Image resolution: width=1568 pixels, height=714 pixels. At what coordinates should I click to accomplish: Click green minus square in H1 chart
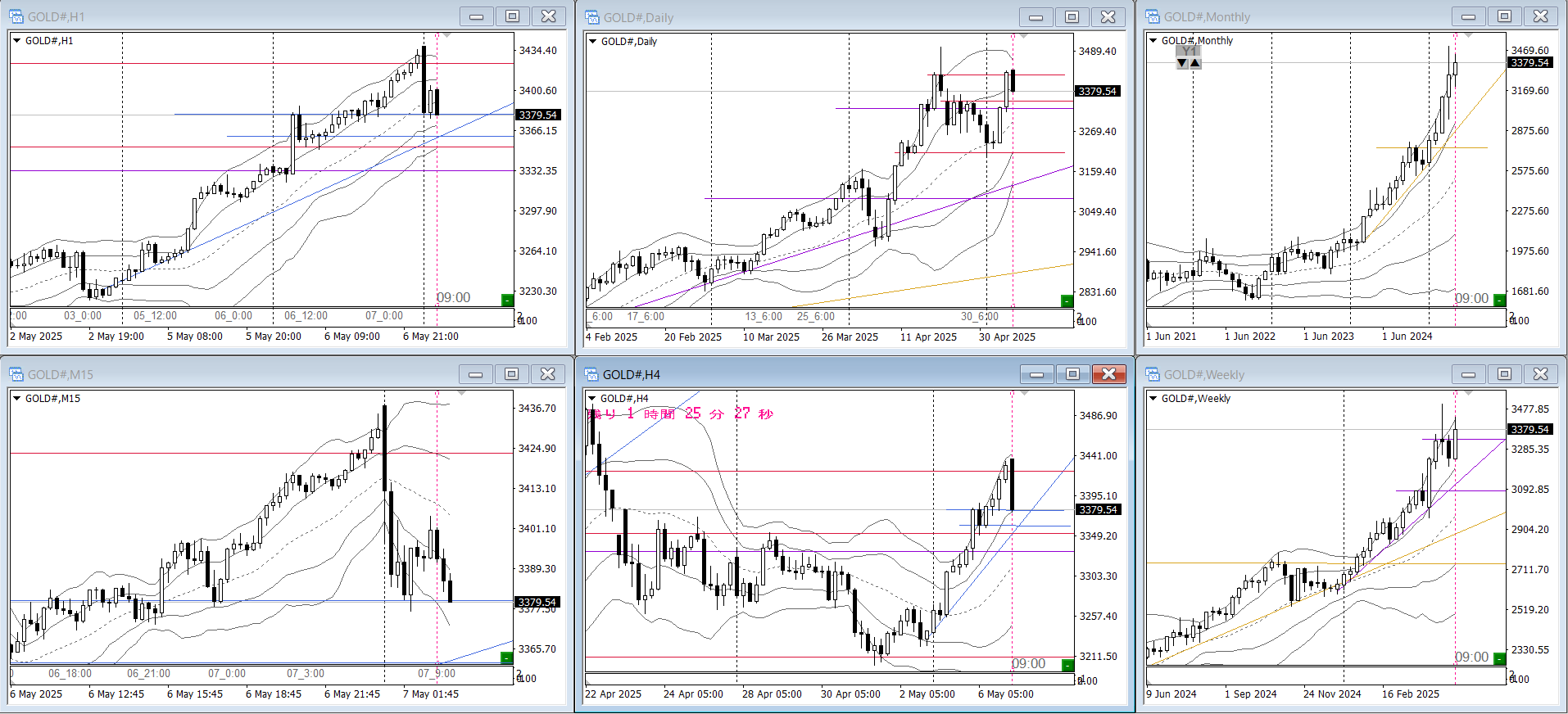507,300
